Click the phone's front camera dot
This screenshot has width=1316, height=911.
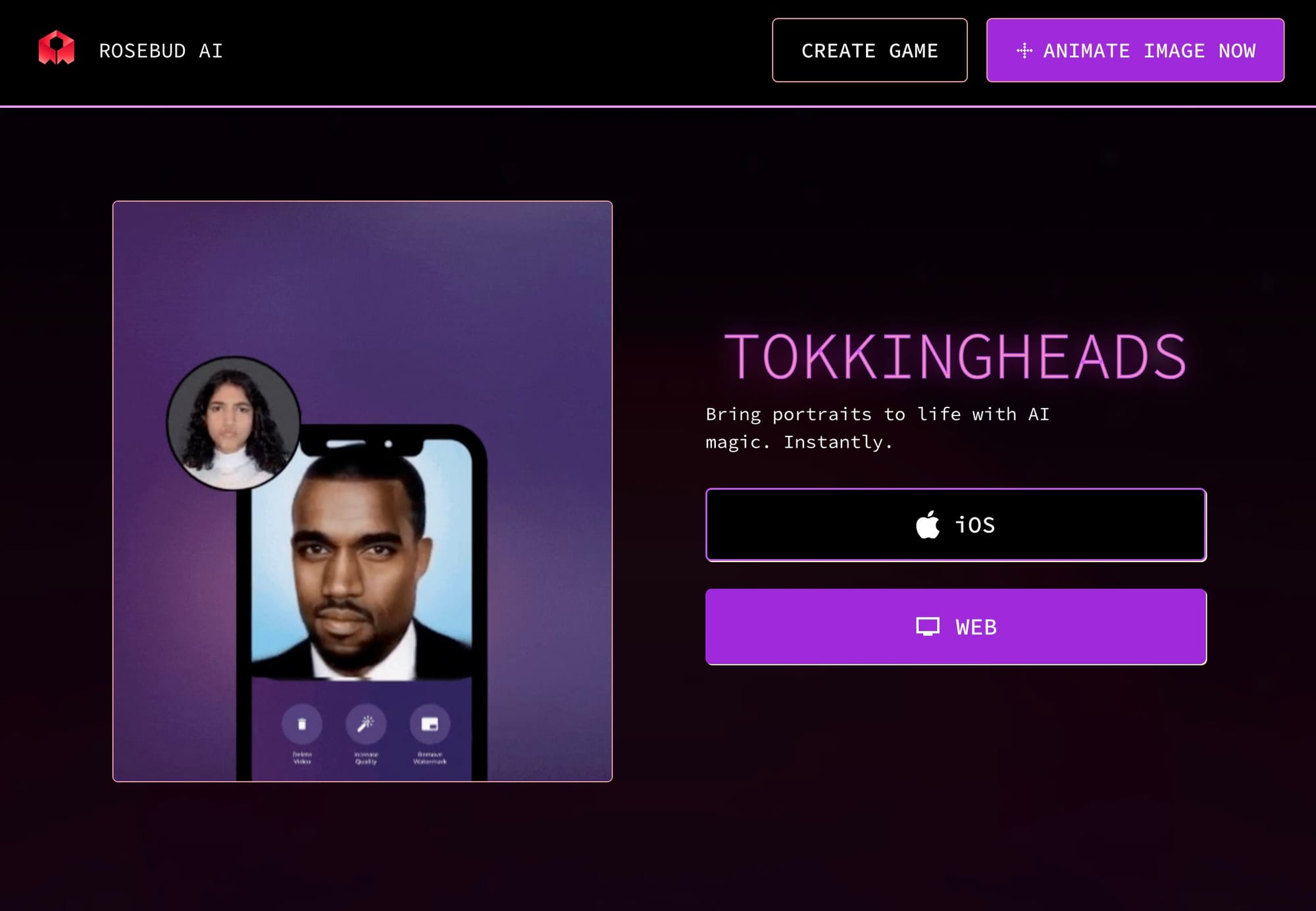click(388, 444)
